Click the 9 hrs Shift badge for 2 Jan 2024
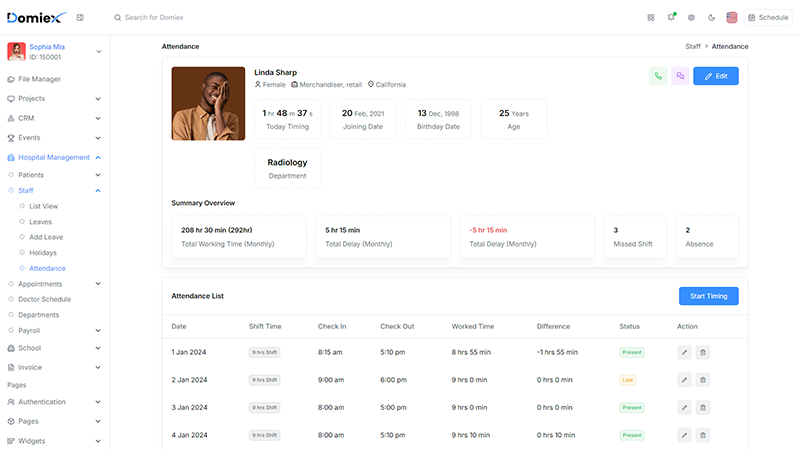 click(264, 380)
